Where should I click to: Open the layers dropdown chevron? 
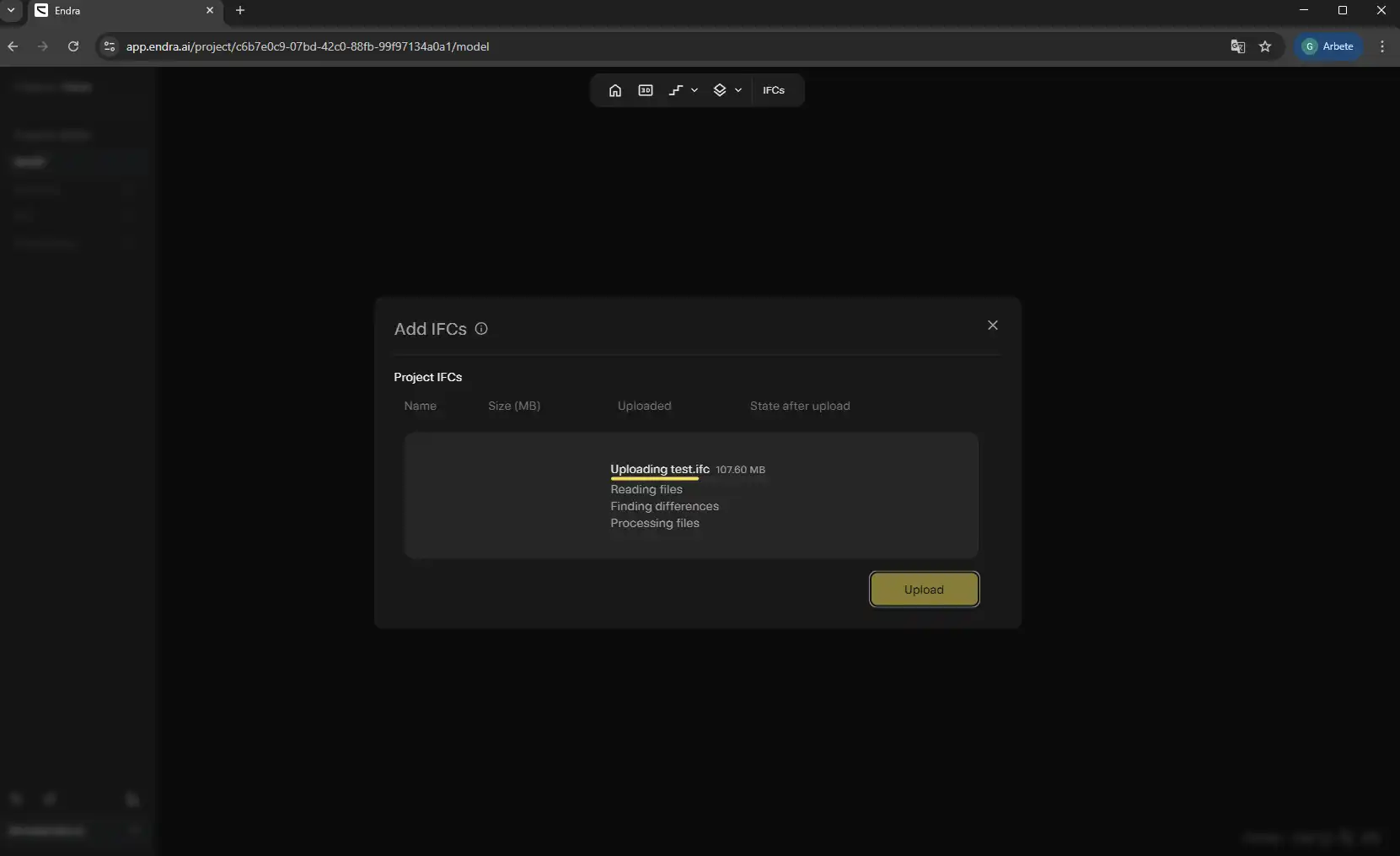point(738,90)
